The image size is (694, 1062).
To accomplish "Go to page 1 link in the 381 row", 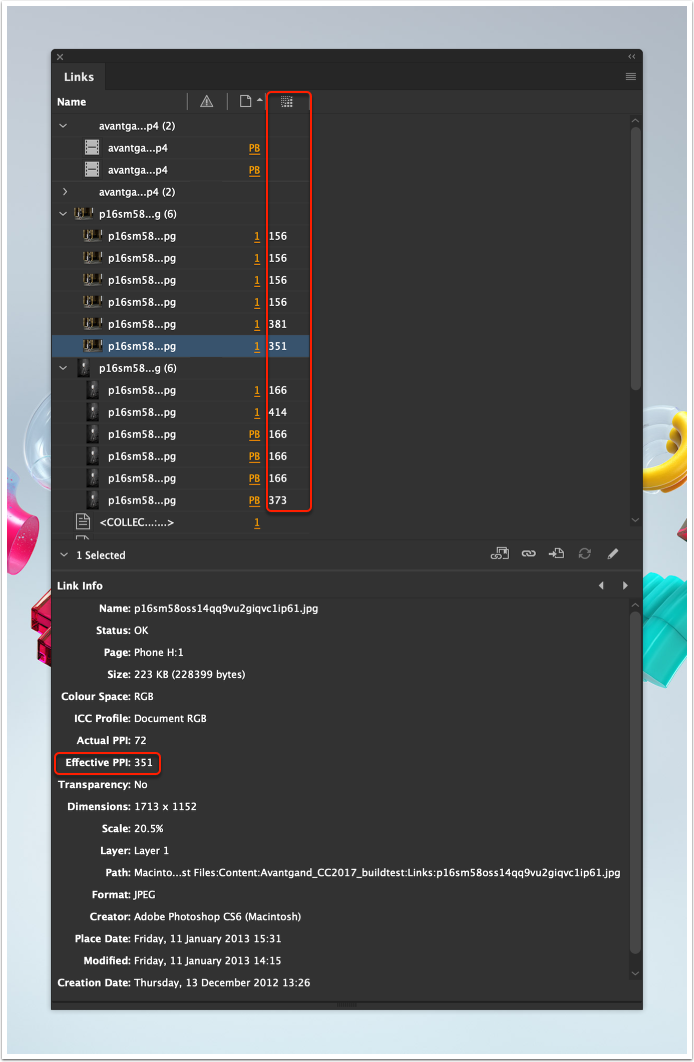I will (257, 324).
